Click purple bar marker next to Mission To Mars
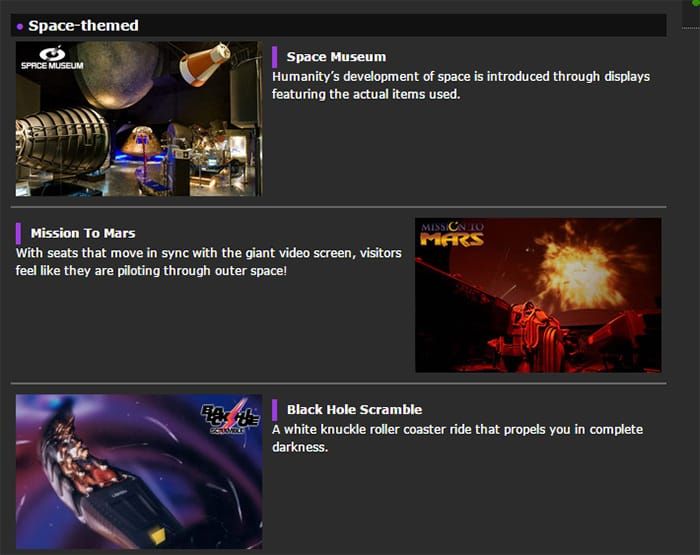 tap(18, 234)
